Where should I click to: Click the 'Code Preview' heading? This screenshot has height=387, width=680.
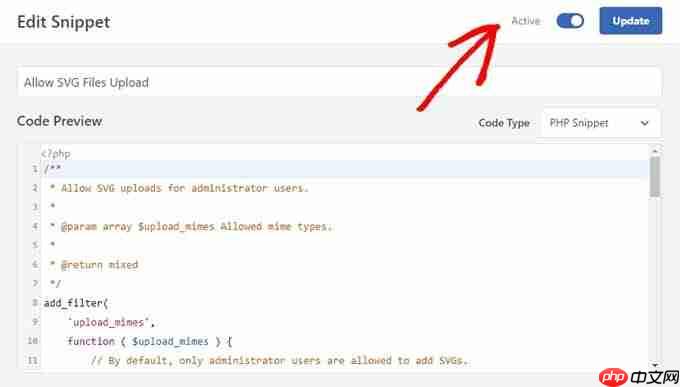click(x=59, y=121)
